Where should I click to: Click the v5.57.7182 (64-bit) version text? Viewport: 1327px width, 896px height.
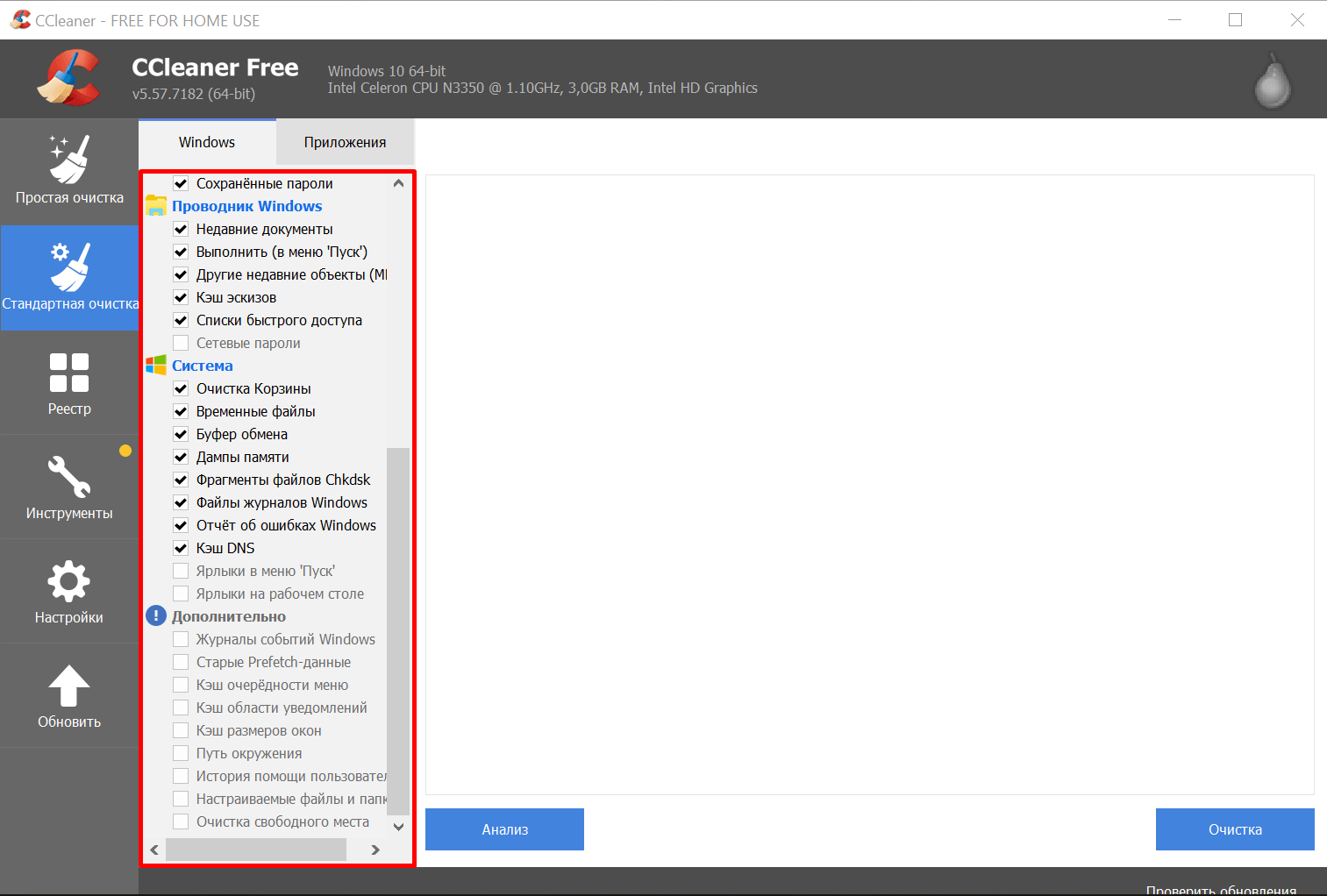194,94
